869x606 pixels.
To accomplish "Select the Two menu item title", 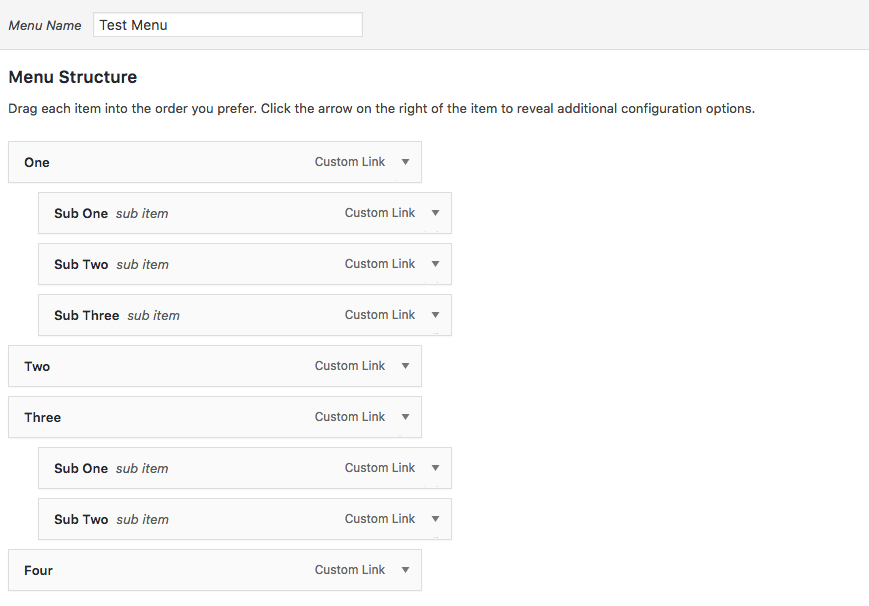I will pyautogui.click(x=37, y=367).
